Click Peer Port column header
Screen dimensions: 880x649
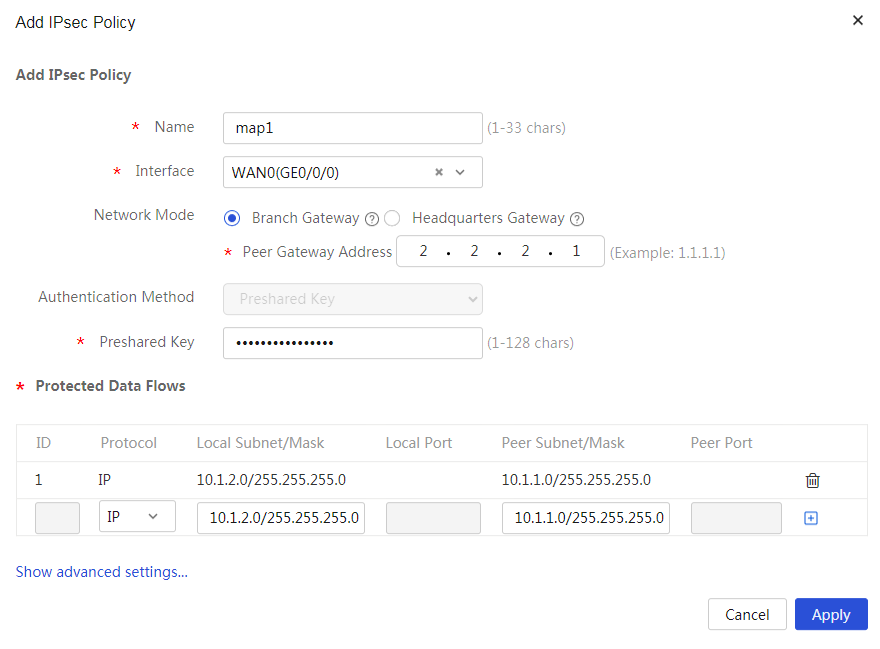click(721, 443)
